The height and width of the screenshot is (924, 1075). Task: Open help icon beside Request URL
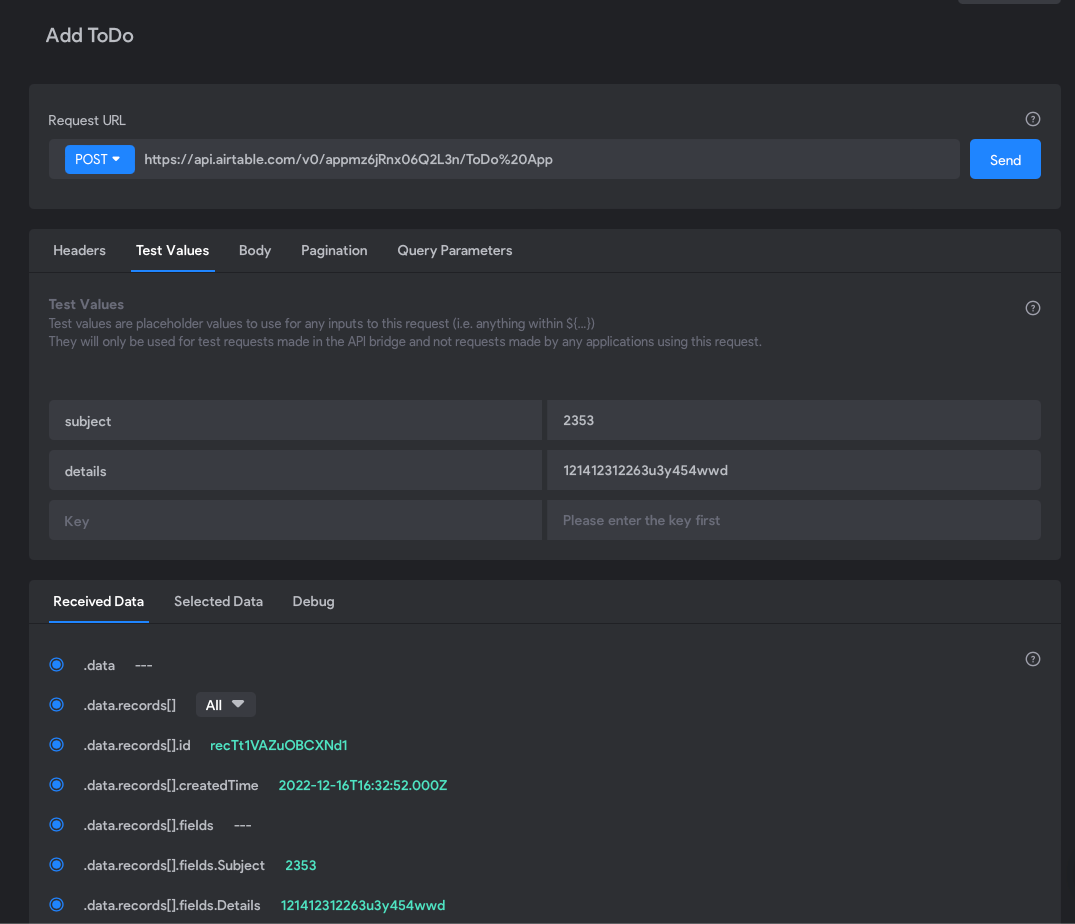(x=1032, y=119)
